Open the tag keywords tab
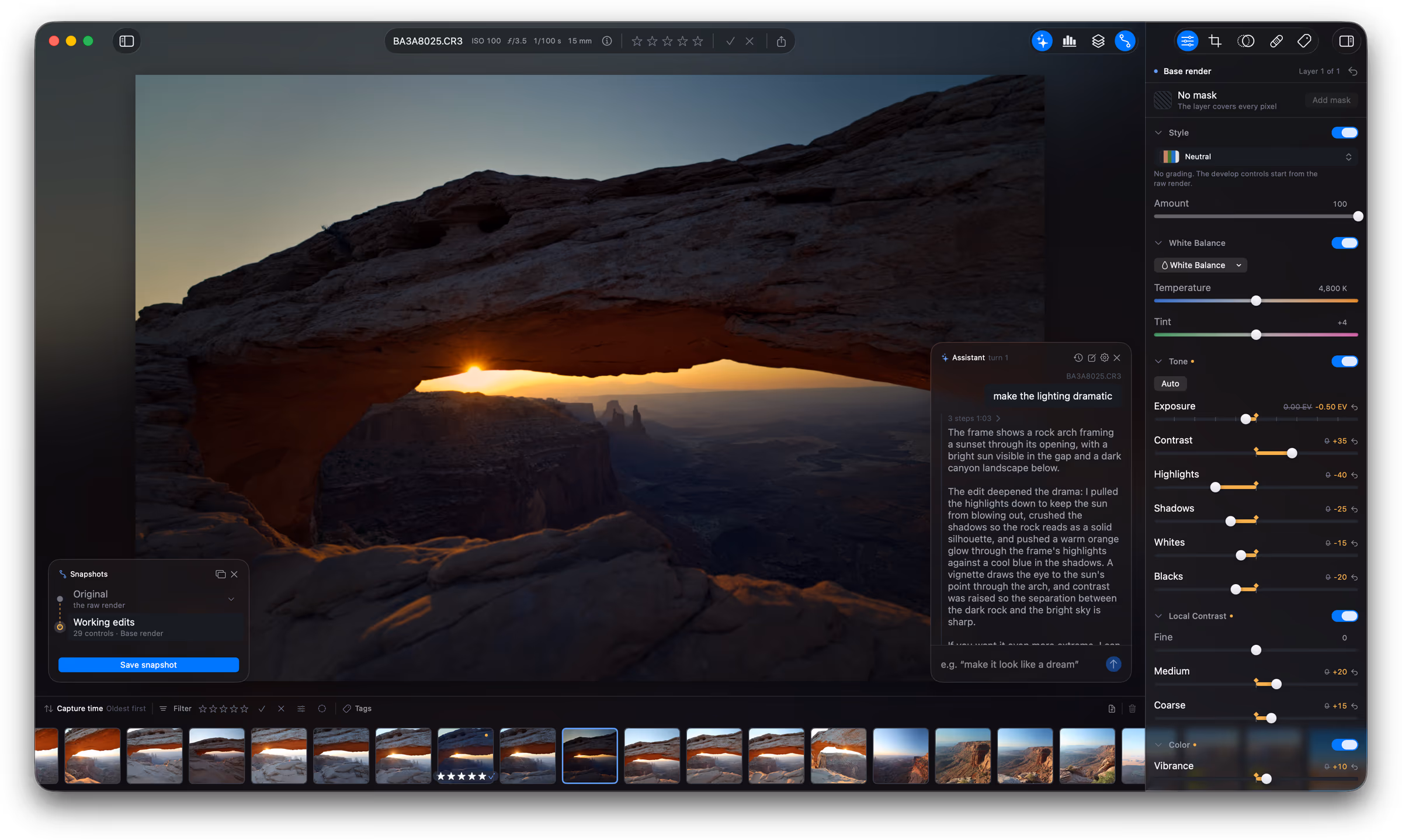1402x840 pixels. click(x=1304, y=41)
